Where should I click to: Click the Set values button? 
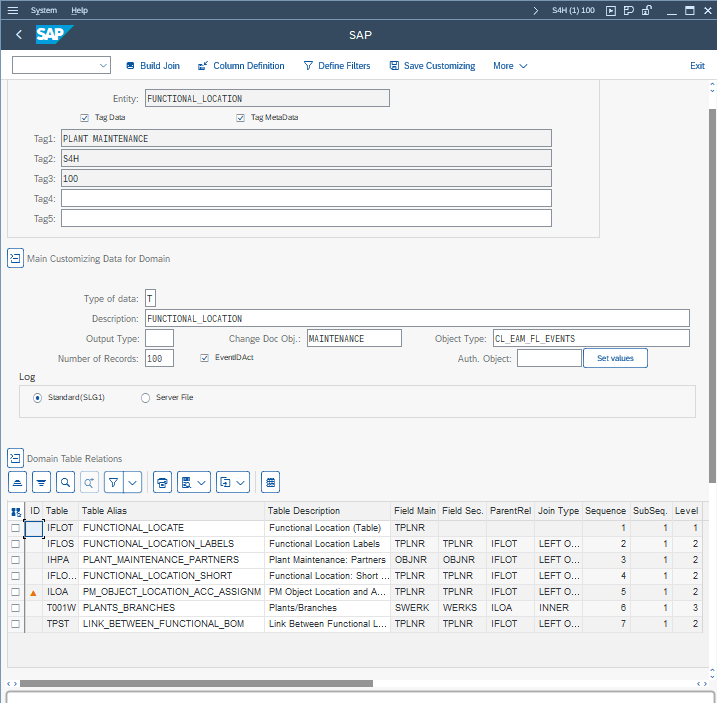[x=615, y=358]
